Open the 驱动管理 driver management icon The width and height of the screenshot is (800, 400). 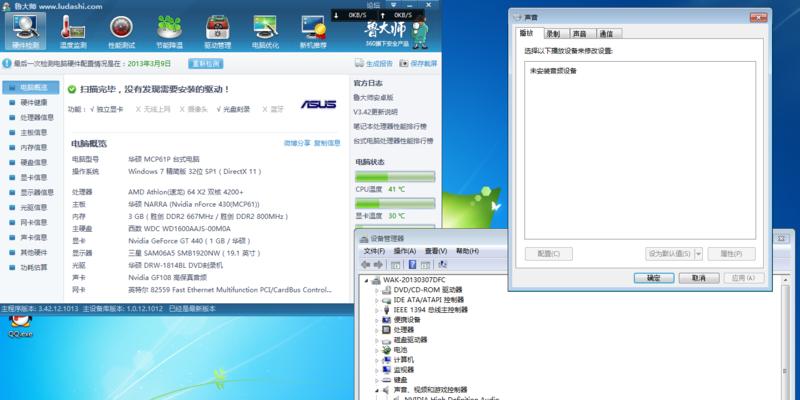click(x=218, y=32)
